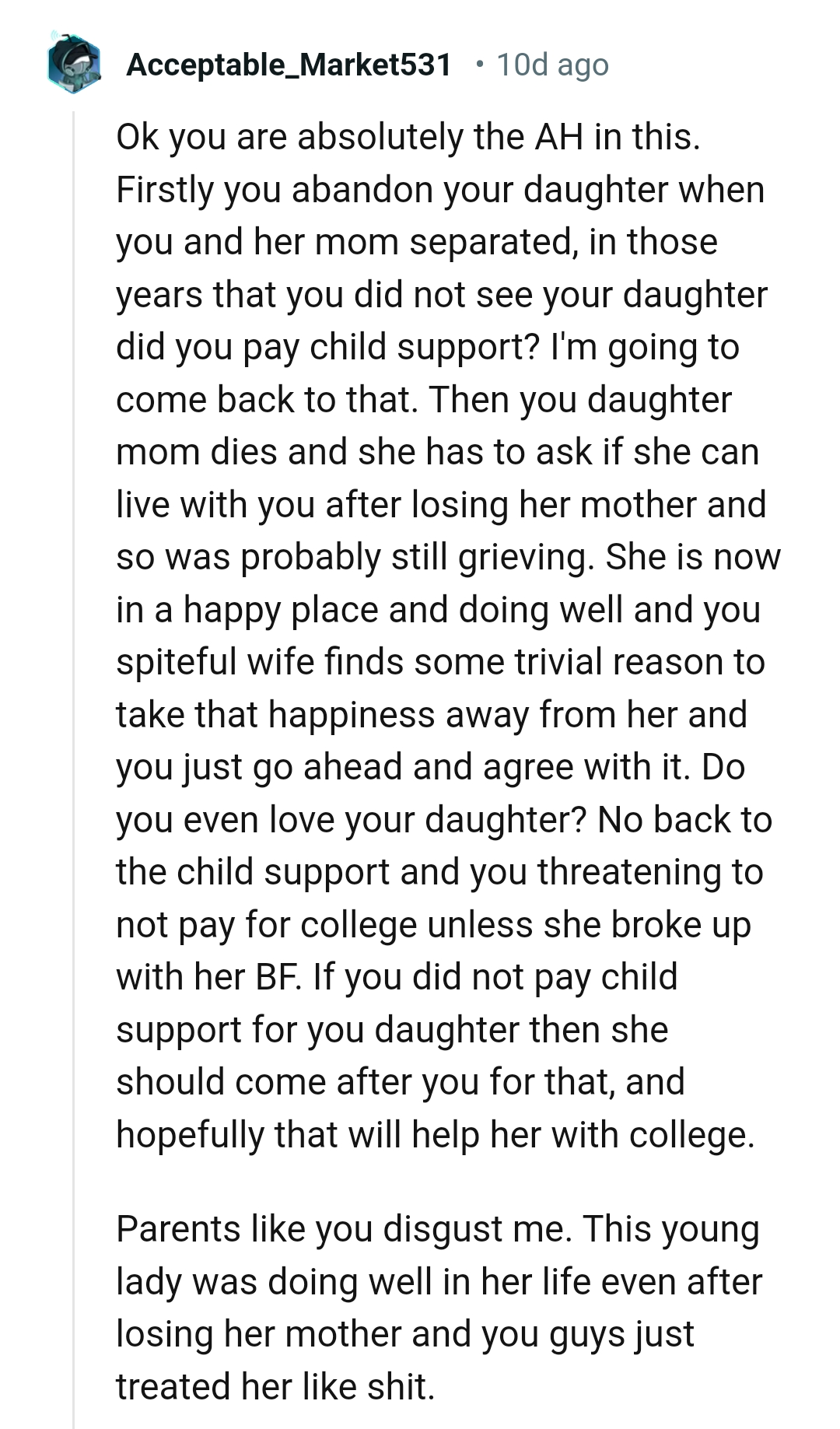This screenshot has height=1429, width=840.
Task: Click the line "hopefully that will help her with college"
Action: click(x=434, y=1135)
